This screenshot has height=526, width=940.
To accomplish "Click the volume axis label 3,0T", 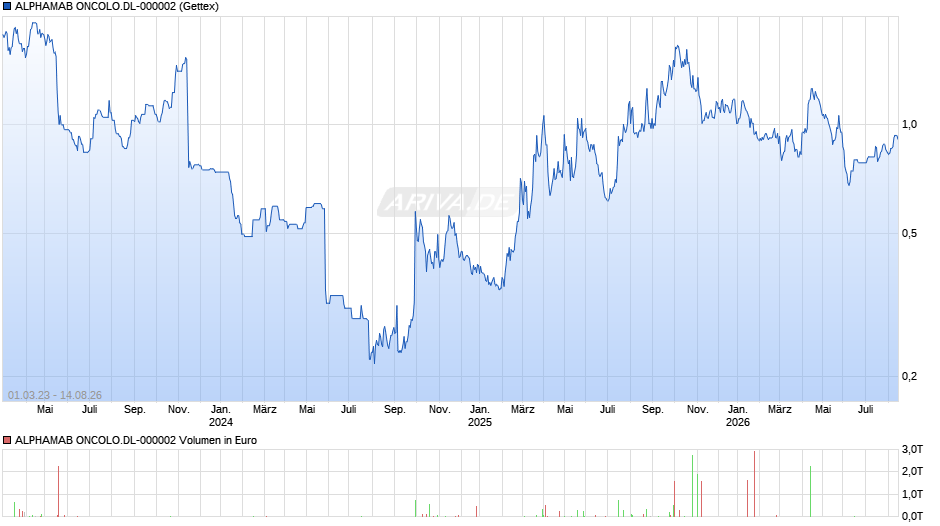I will [x=912, y=449].
